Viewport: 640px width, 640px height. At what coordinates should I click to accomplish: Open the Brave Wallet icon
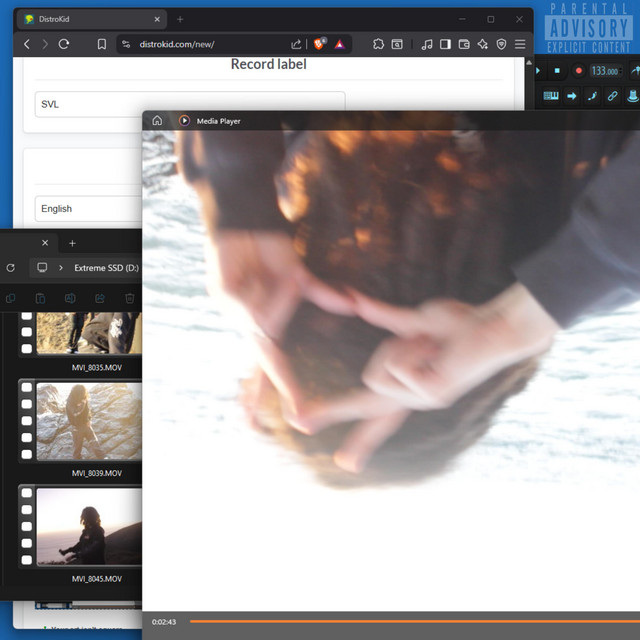pyautogui.click(x=464, y=44)
